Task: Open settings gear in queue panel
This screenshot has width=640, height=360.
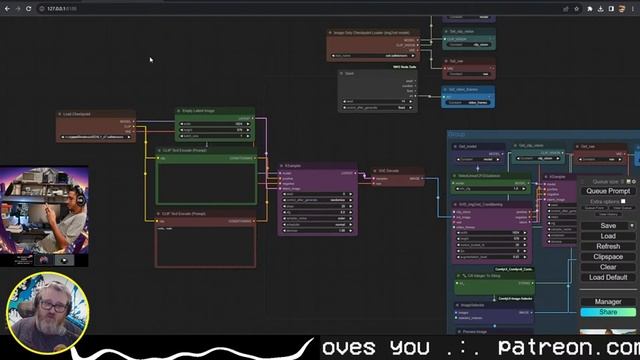Action: [634, 182]
